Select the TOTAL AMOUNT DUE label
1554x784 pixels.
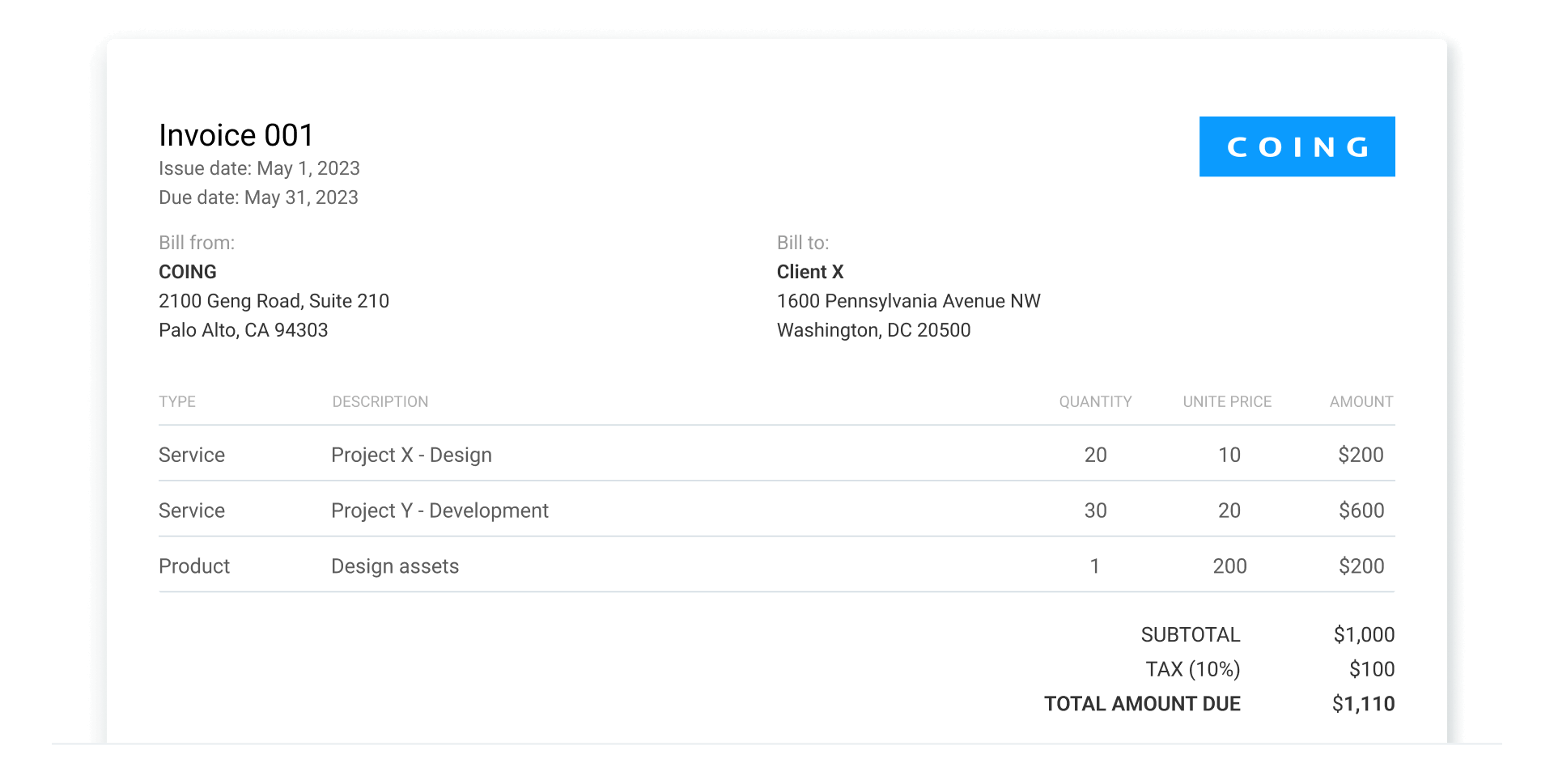tap(1141, 703)
